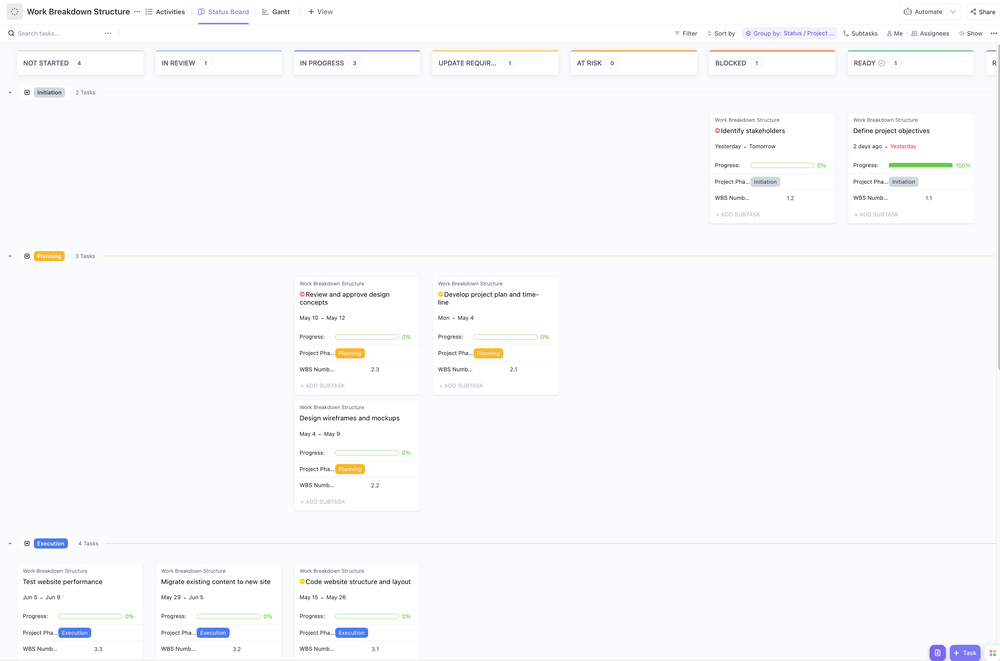Click the Sort by icon
The image size is (1000, 661).
point(710,32)
